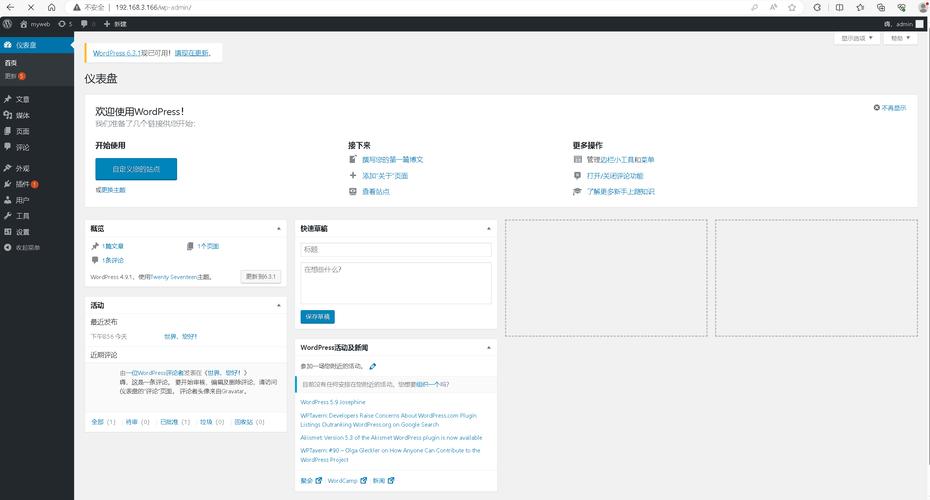Click 更新到6.3.1 button in 概览
The image size is (930, 500).
pyautogui.click(x=261, y=276)
